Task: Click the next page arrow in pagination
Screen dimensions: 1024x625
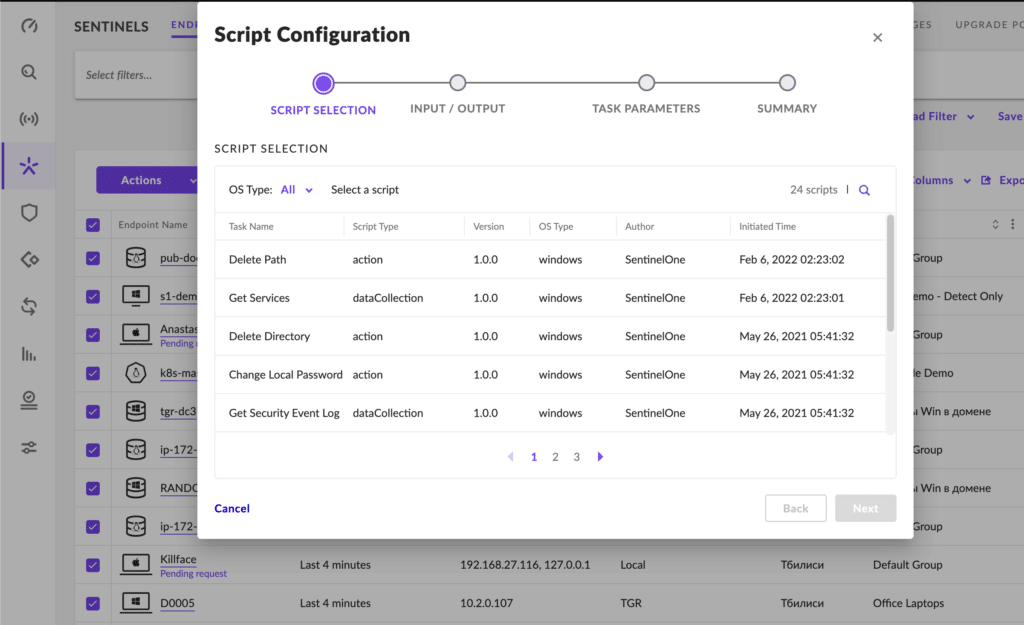Action: tap(600, 457)
